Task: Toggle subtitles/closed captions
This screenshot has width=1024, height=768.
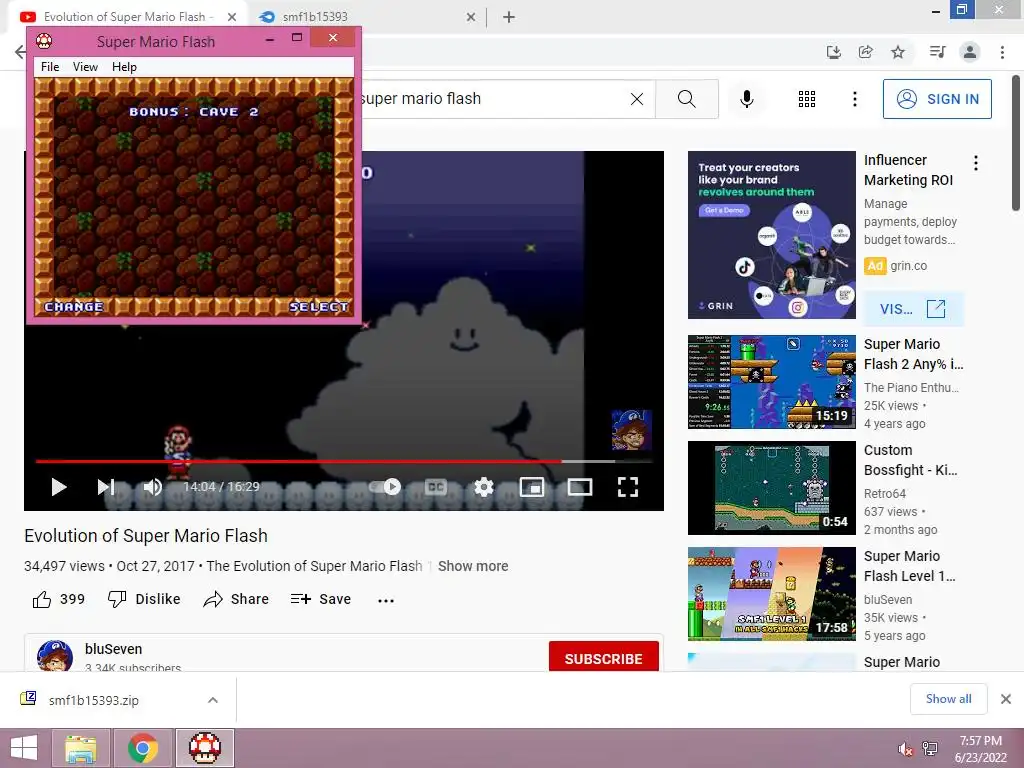Action: tap(436, 487)
